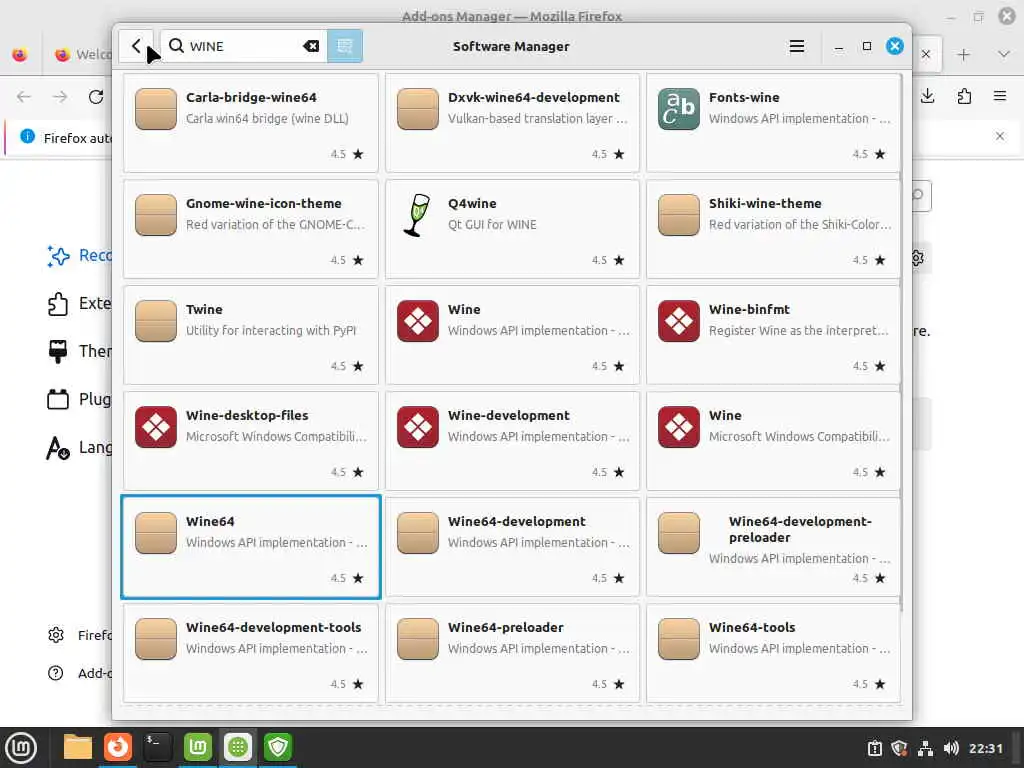Open Dxvk-wine64-development package icon
1024x768 pixels.
(418, 109)
